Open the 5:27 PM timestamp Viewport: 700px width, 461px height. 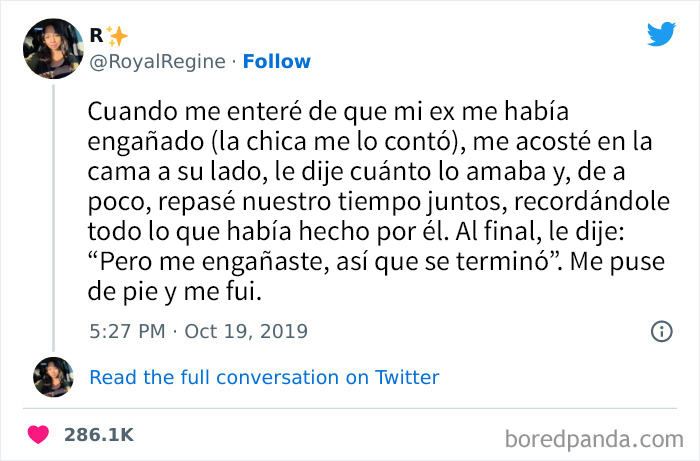click(x=125, y=331)
